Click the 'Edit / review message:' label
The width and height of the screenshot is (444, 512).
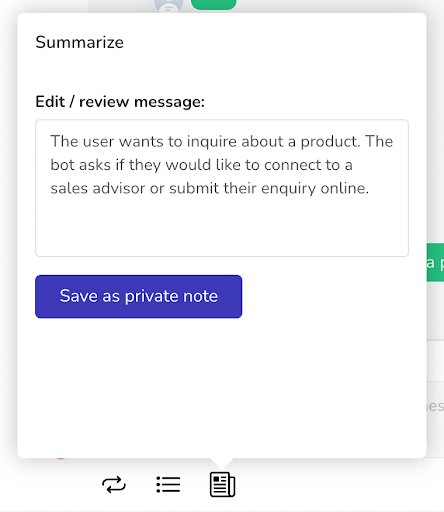point(120,102)
